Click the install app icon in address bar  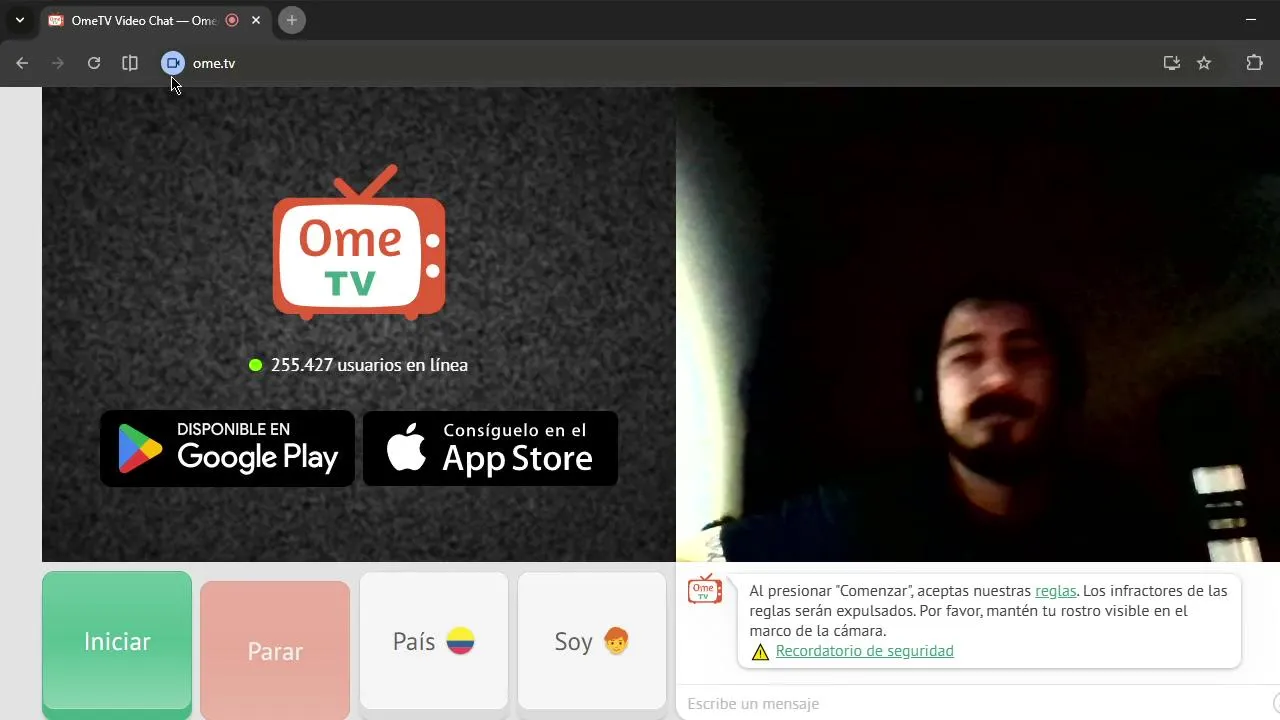[x=1172, y=63]
